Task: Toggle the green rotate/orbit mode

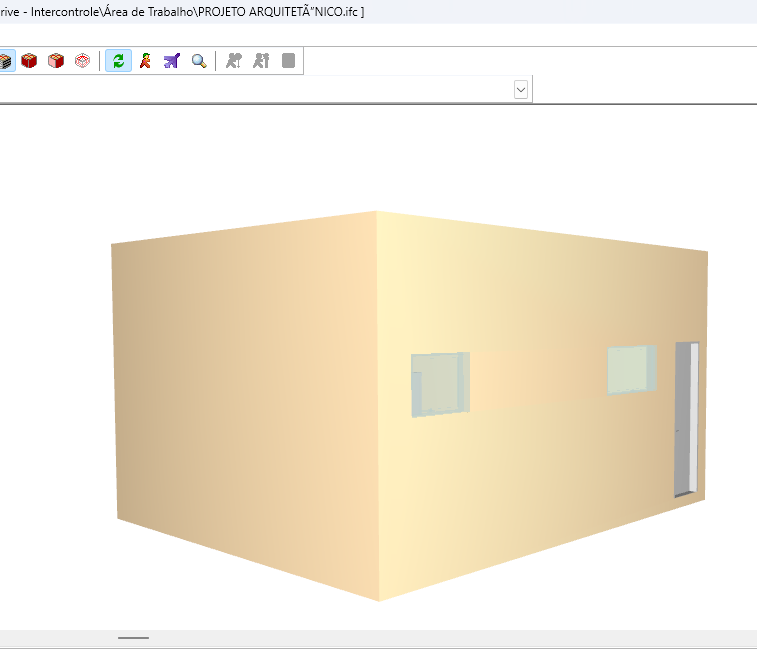Action: 118,61
